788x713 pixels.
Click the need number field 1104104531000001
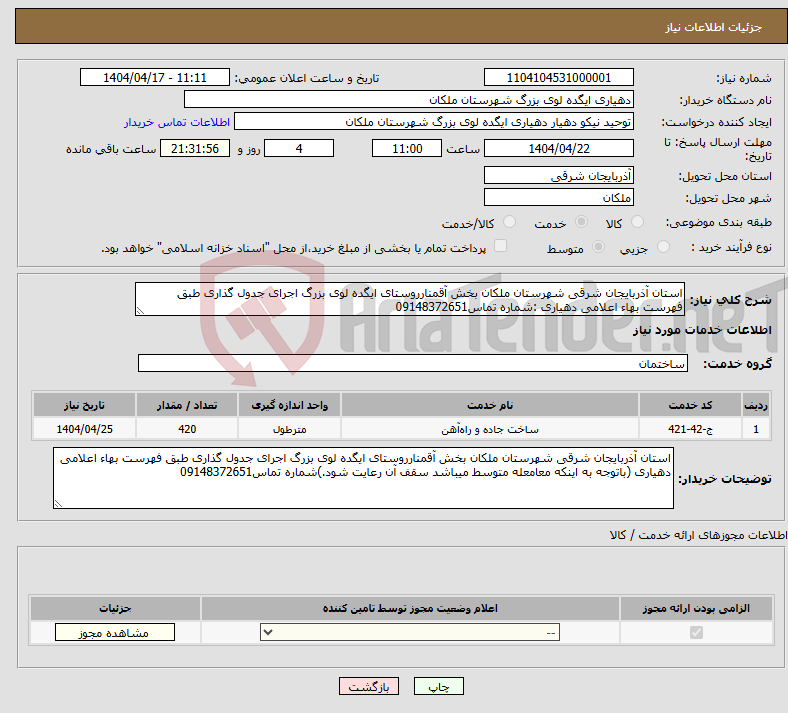pos(558,77)
